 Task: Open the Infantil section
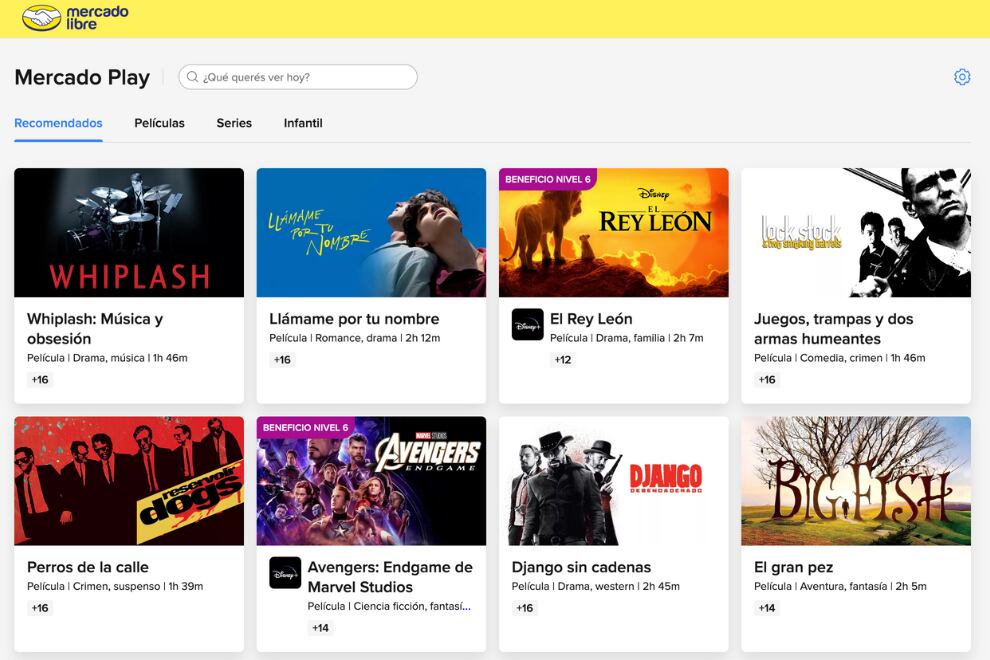click(x=302, y=123)
